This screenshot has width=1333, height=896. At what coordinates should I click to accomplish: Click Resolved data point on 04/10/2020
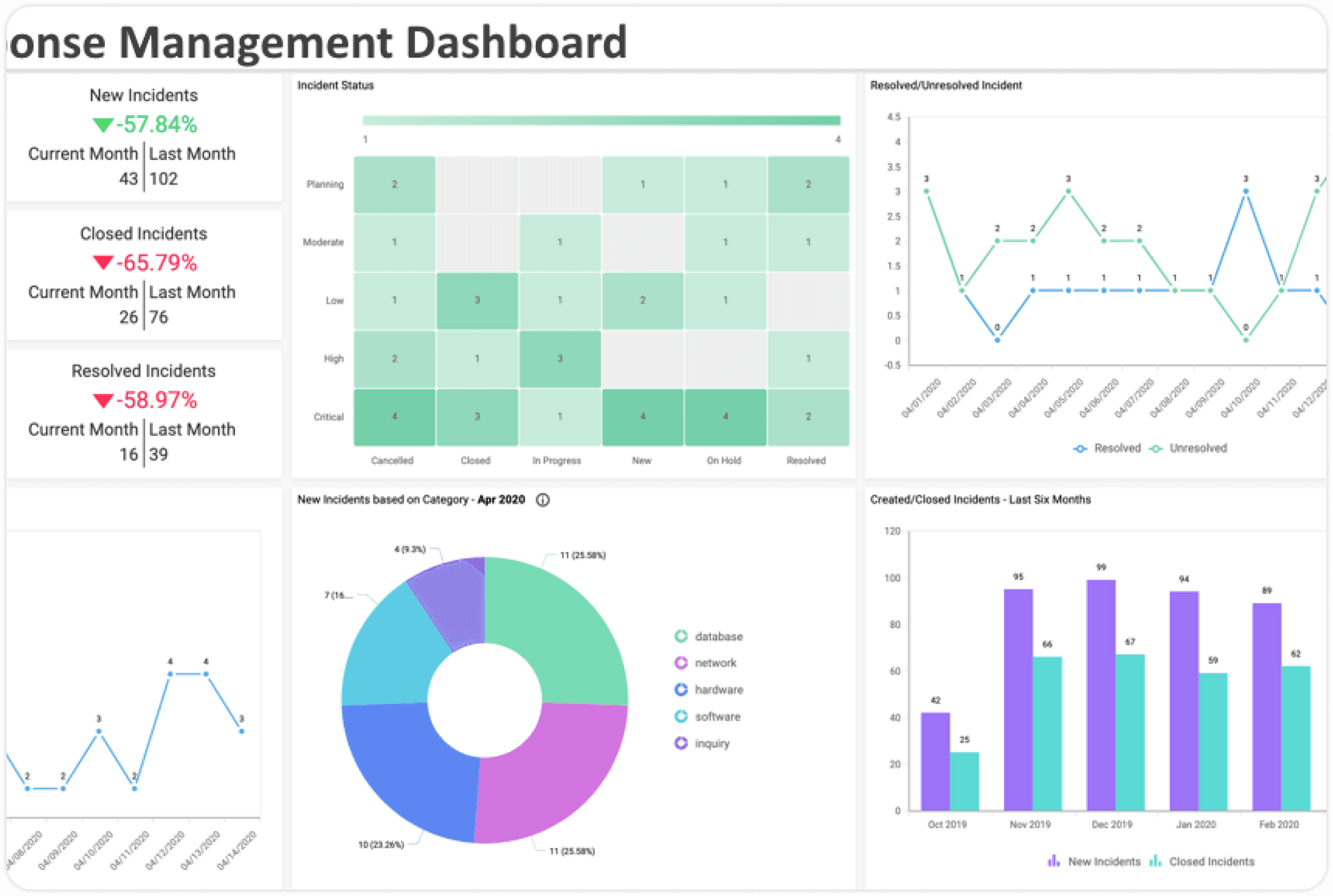tap(1246, 191)
